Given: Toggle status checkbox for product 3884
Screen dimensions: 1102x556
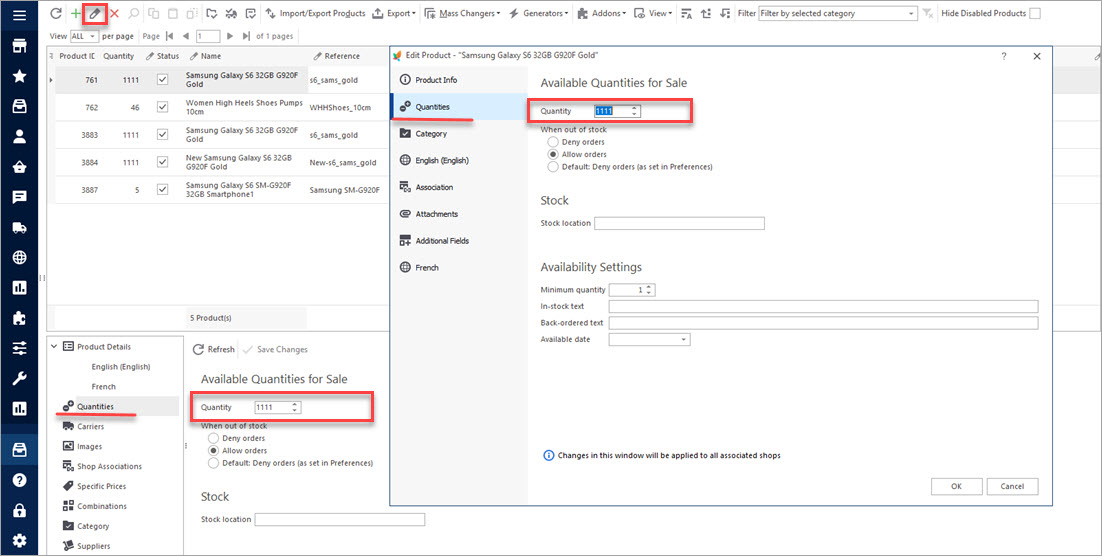Looking at the screenshot, I should tap(163, 162).
